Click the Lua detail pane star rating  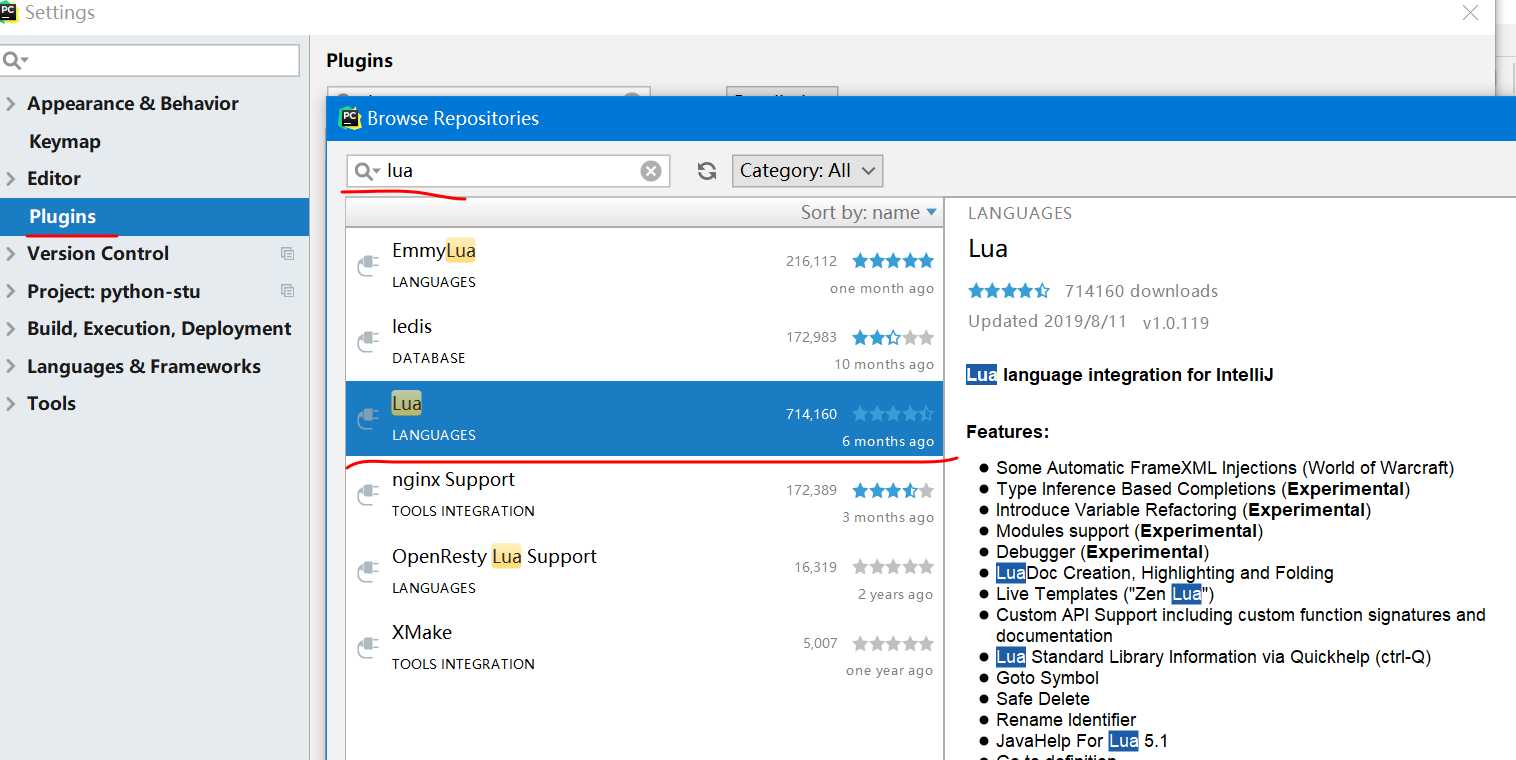click(x=1009, y=291)
